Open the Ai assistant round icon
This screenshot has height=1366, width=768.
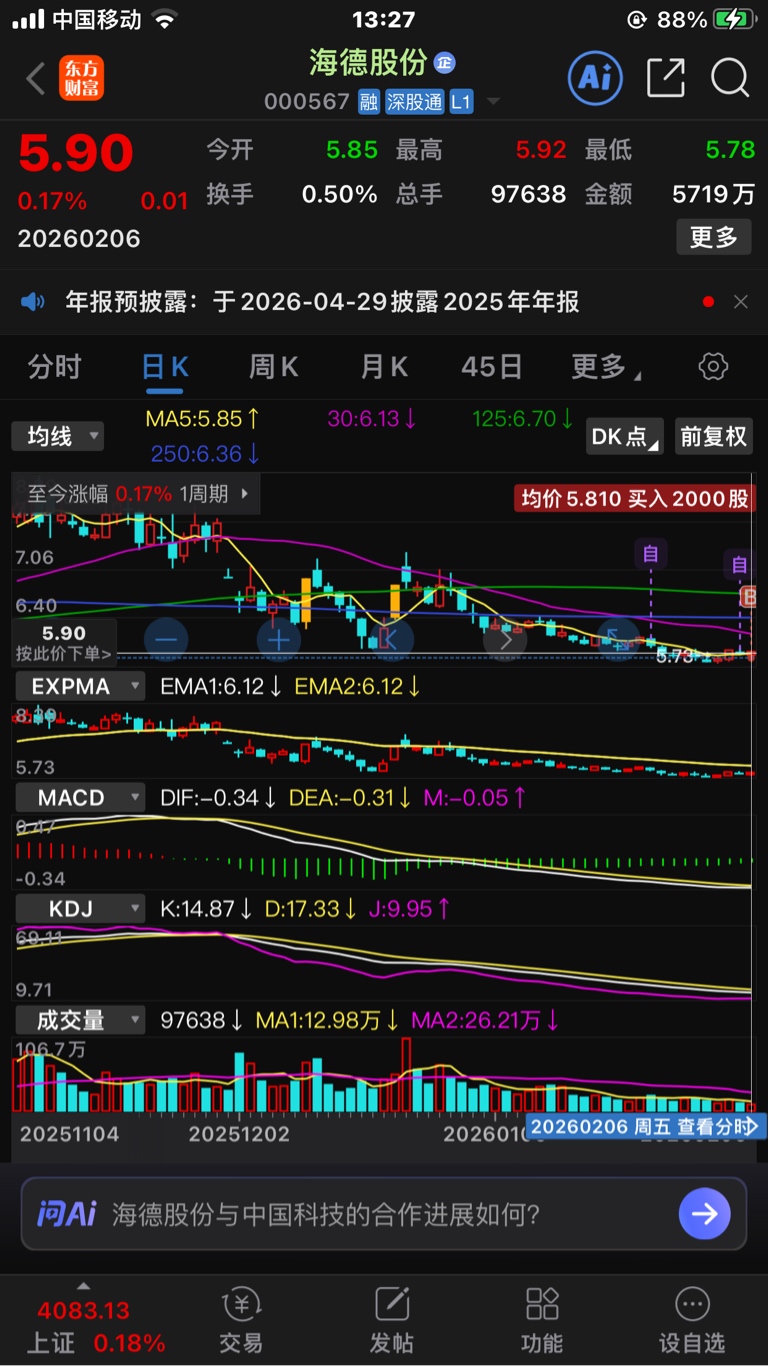(x=595, y=77)
